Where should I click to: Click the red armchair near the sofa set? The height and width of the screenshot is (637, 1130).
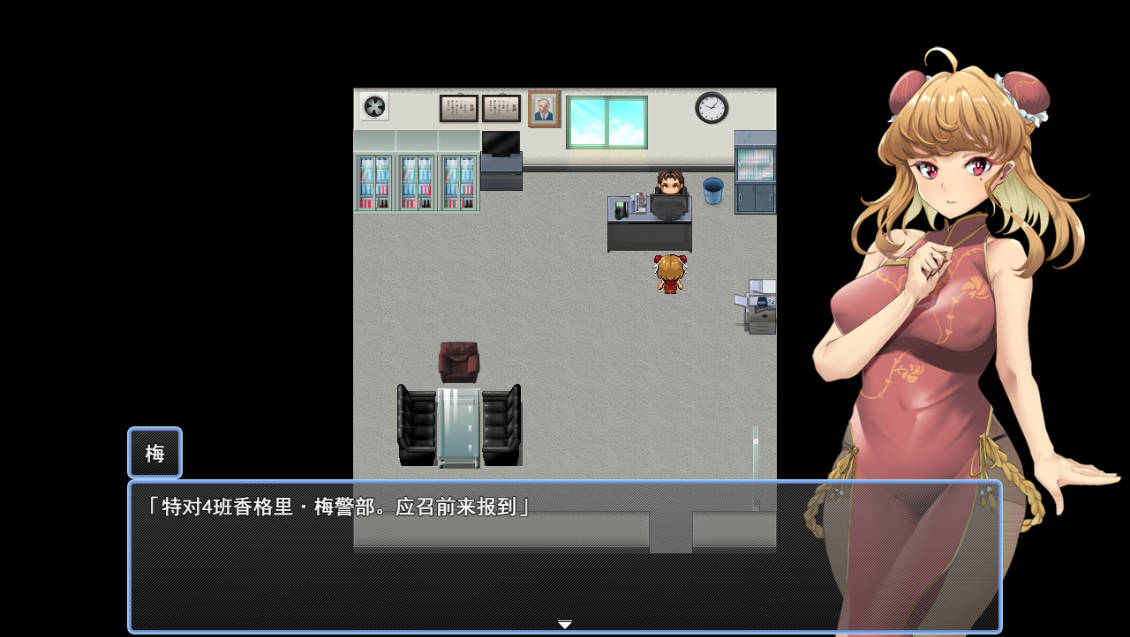point(460,362)
